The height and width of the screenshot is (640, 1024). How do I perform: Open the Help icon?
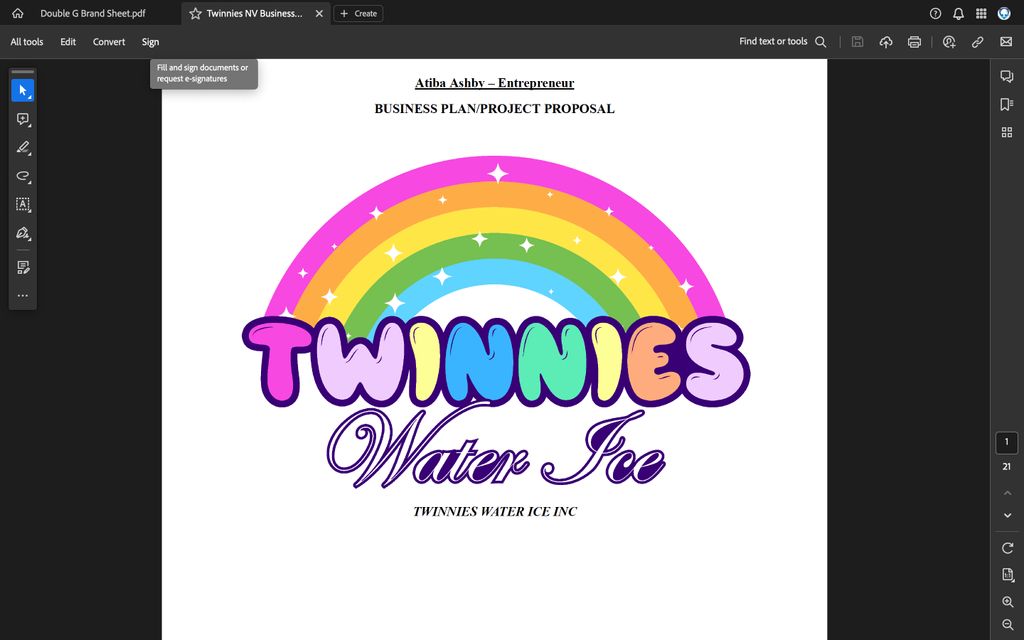(935, 13)
